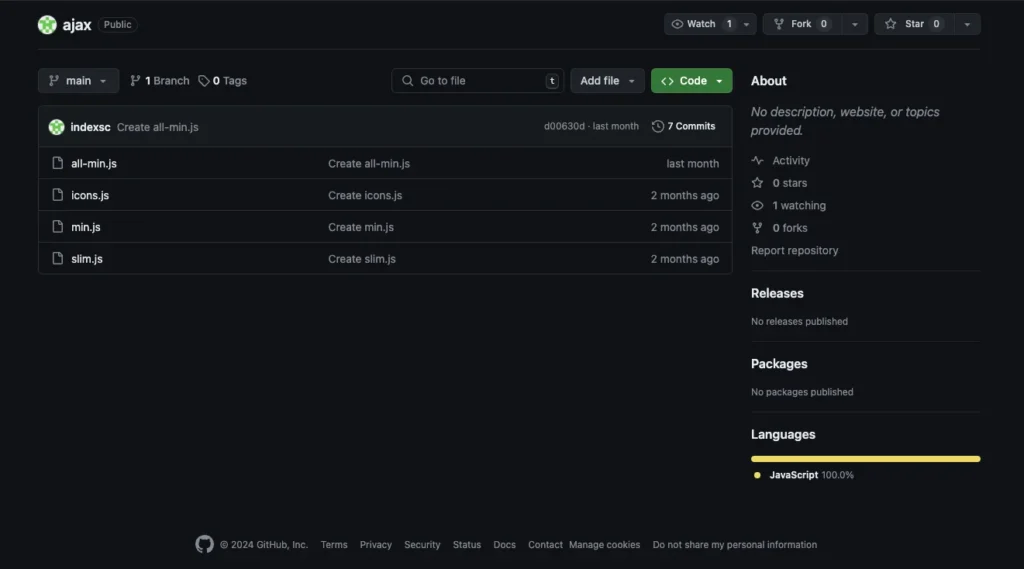Click the yellow JavaScript language bar
Viewport: 1024px width, 569px height.
pos(865,459)
